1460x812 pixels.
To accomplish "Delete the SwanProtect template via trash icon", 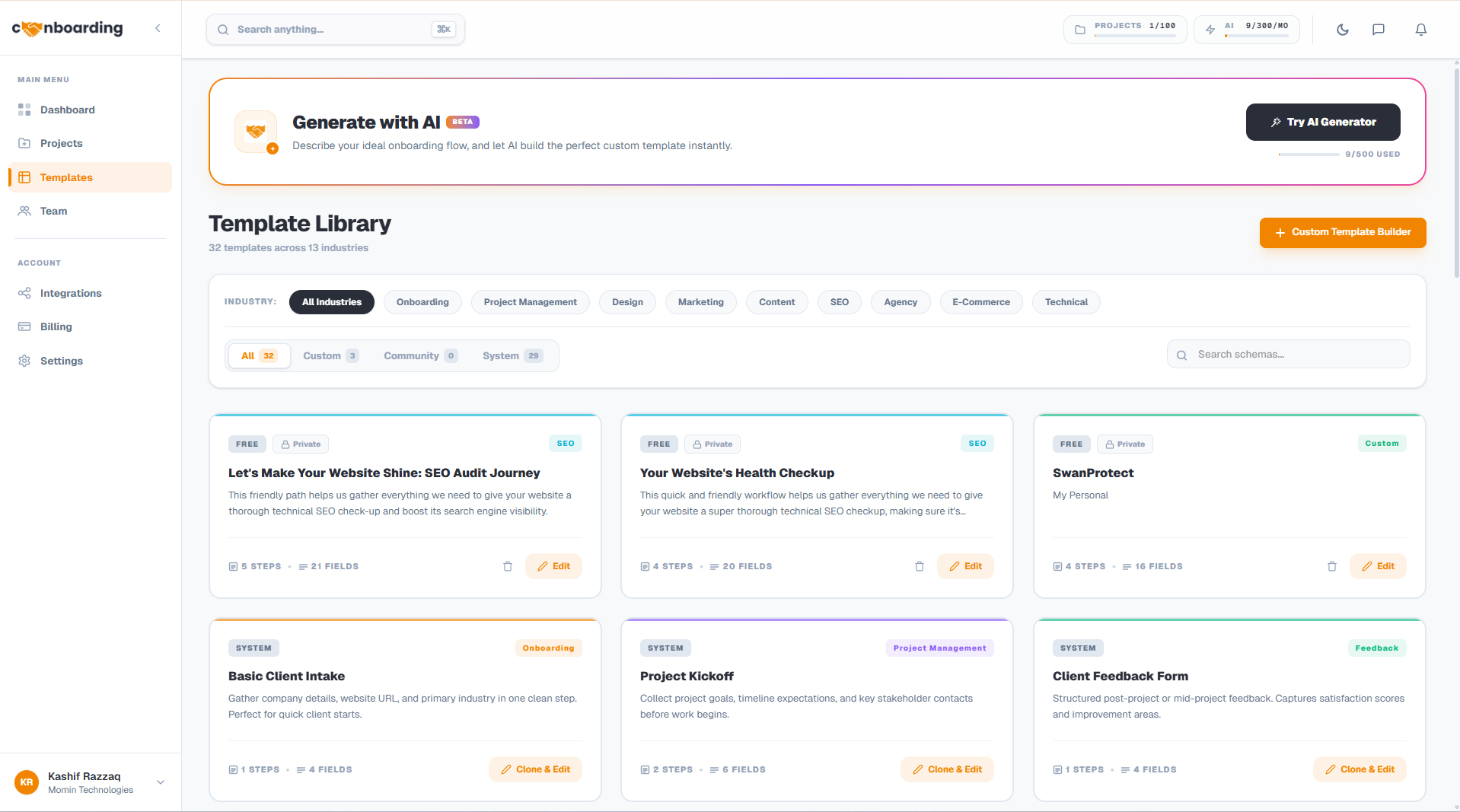I will coord(1331,566).
